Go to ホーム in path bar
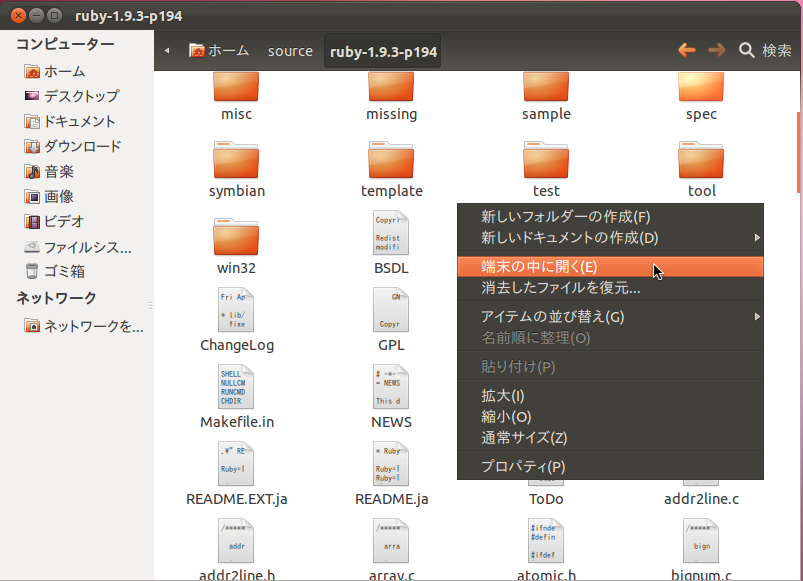 (219, 51)
